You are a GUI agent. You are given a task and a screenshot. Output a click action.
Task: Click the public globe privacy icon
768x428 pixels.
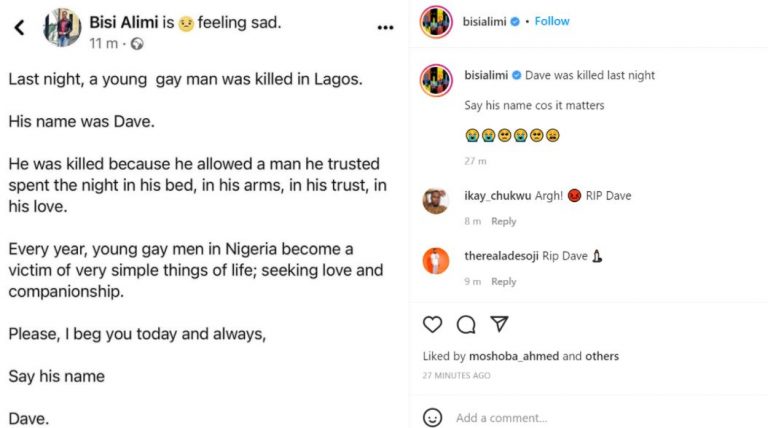click(x=137, y=44)
